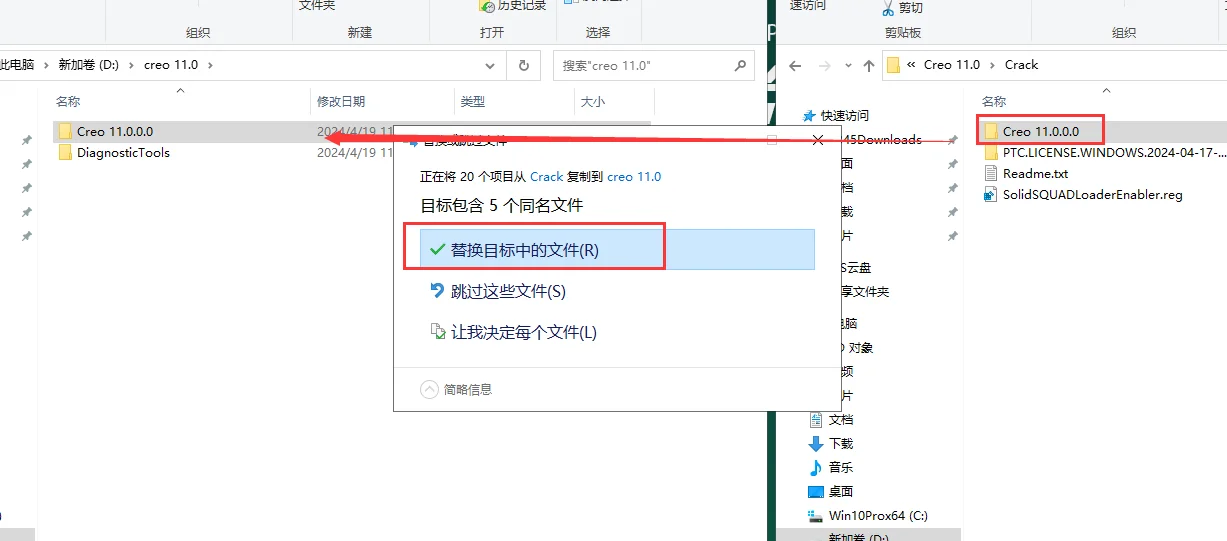Screen dimensions: 1227x541
Task: Click the search magnifier in the creo 11.0 box
Action: (x=740, y=65)
